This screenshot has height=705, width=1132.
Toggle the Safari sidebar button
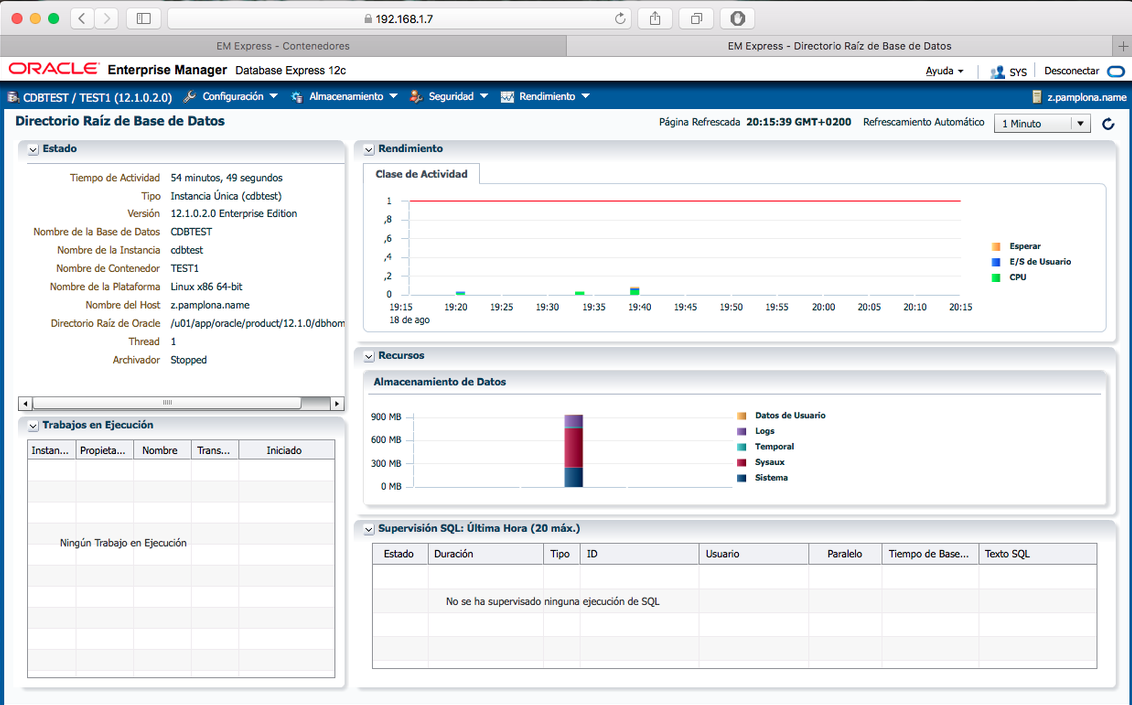[x=143, y=18]
